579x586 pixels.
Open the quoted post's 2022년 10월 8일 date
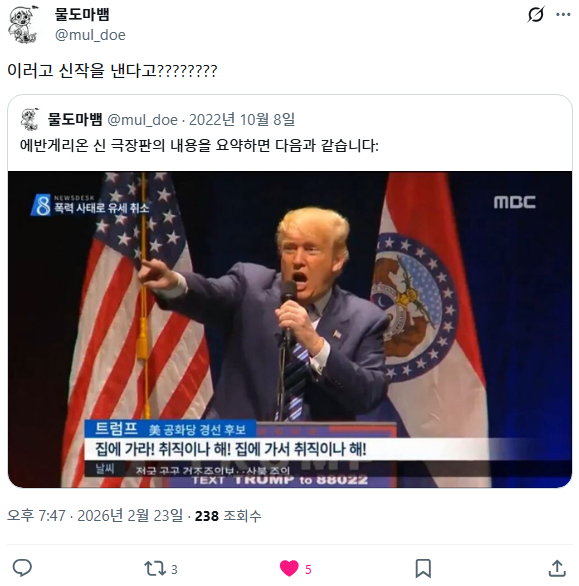[242, 120]
